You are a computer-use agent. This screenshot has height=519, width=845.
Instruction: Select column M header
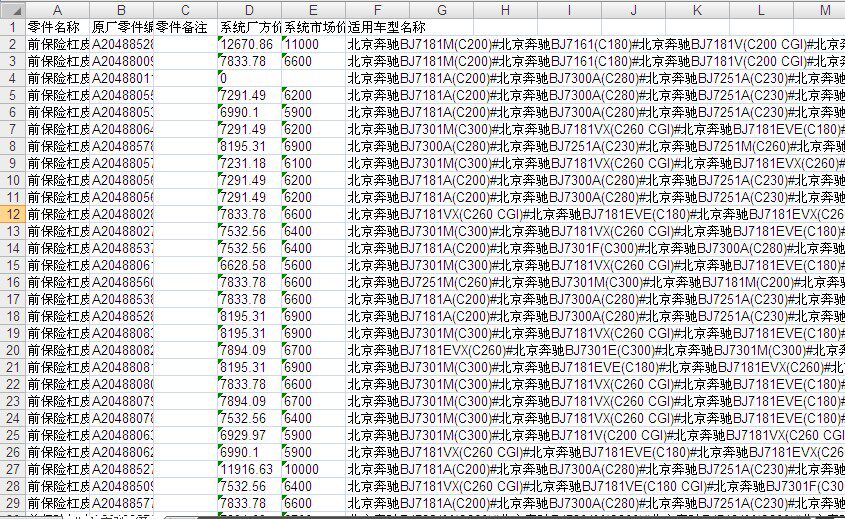(820, 10)
